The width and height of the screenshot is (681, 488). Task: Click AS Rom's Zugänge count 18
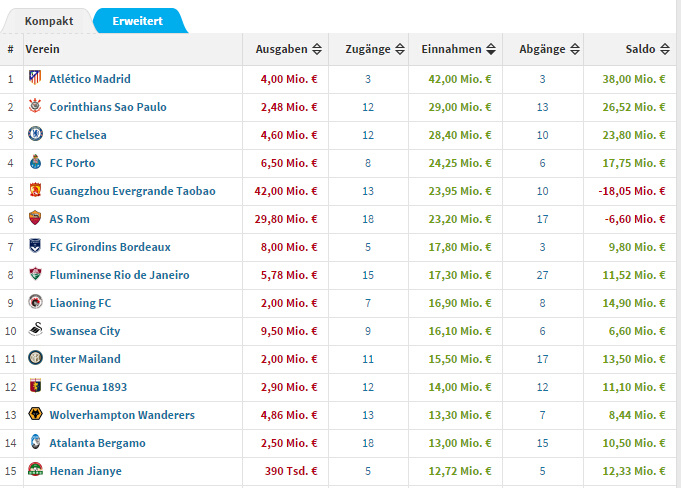pos(368,219)
